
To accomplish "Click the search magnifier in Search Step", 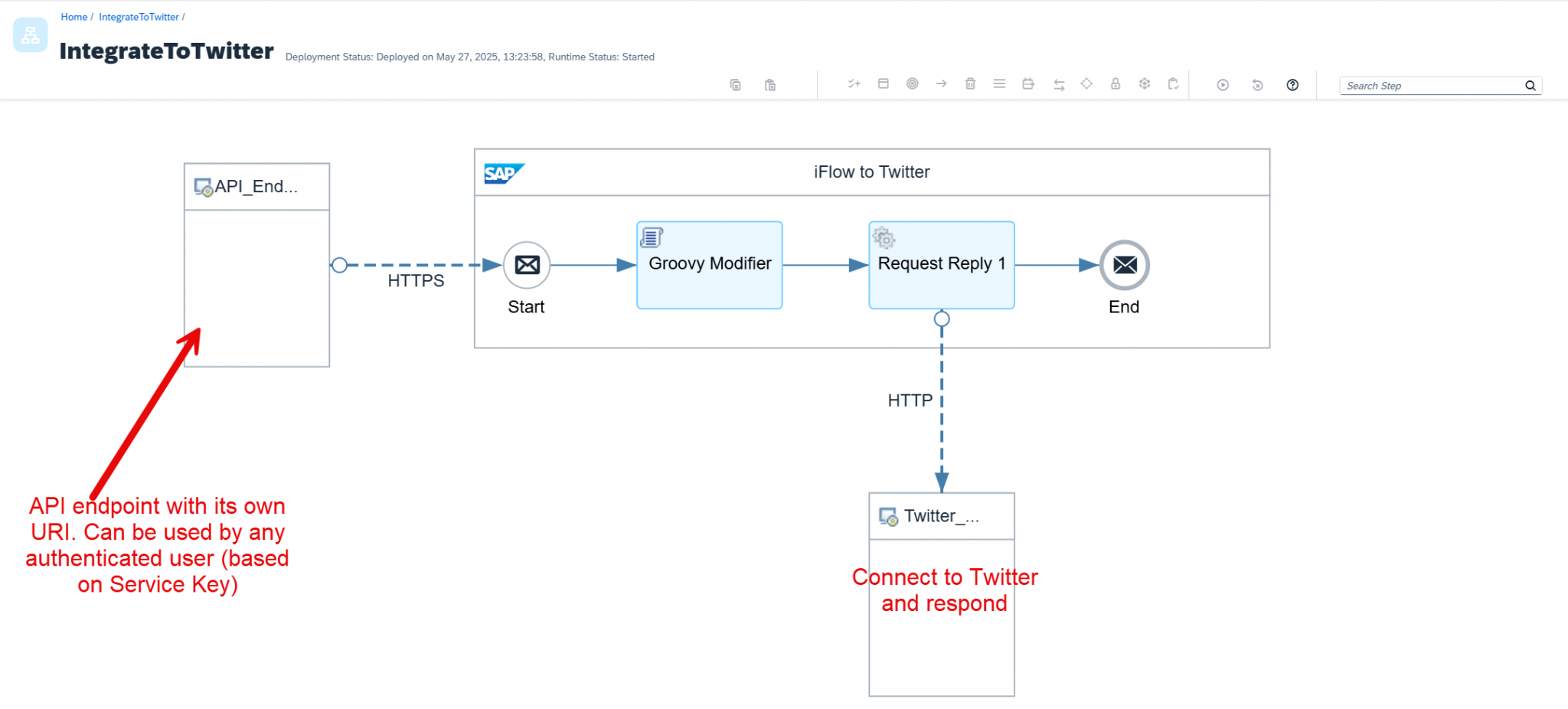I will [1530, 85].
